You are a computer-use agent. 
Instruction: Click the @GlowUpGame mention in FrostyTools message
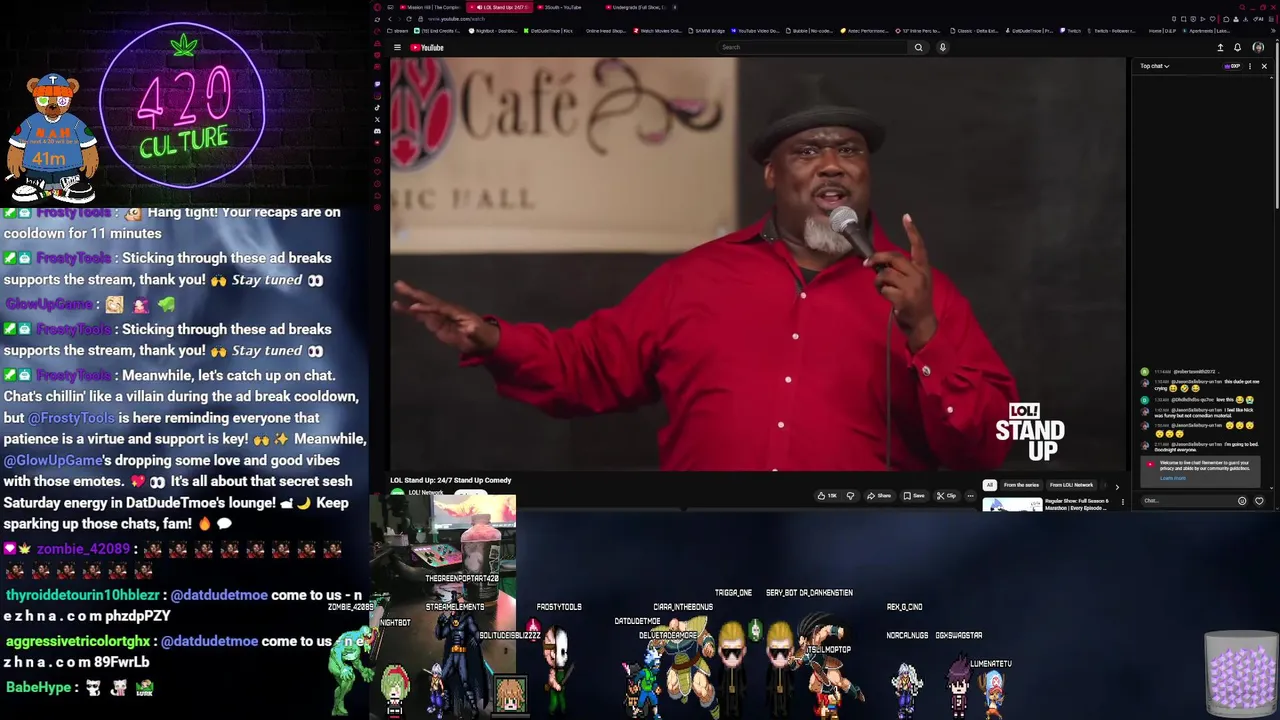tap(53, 461)
